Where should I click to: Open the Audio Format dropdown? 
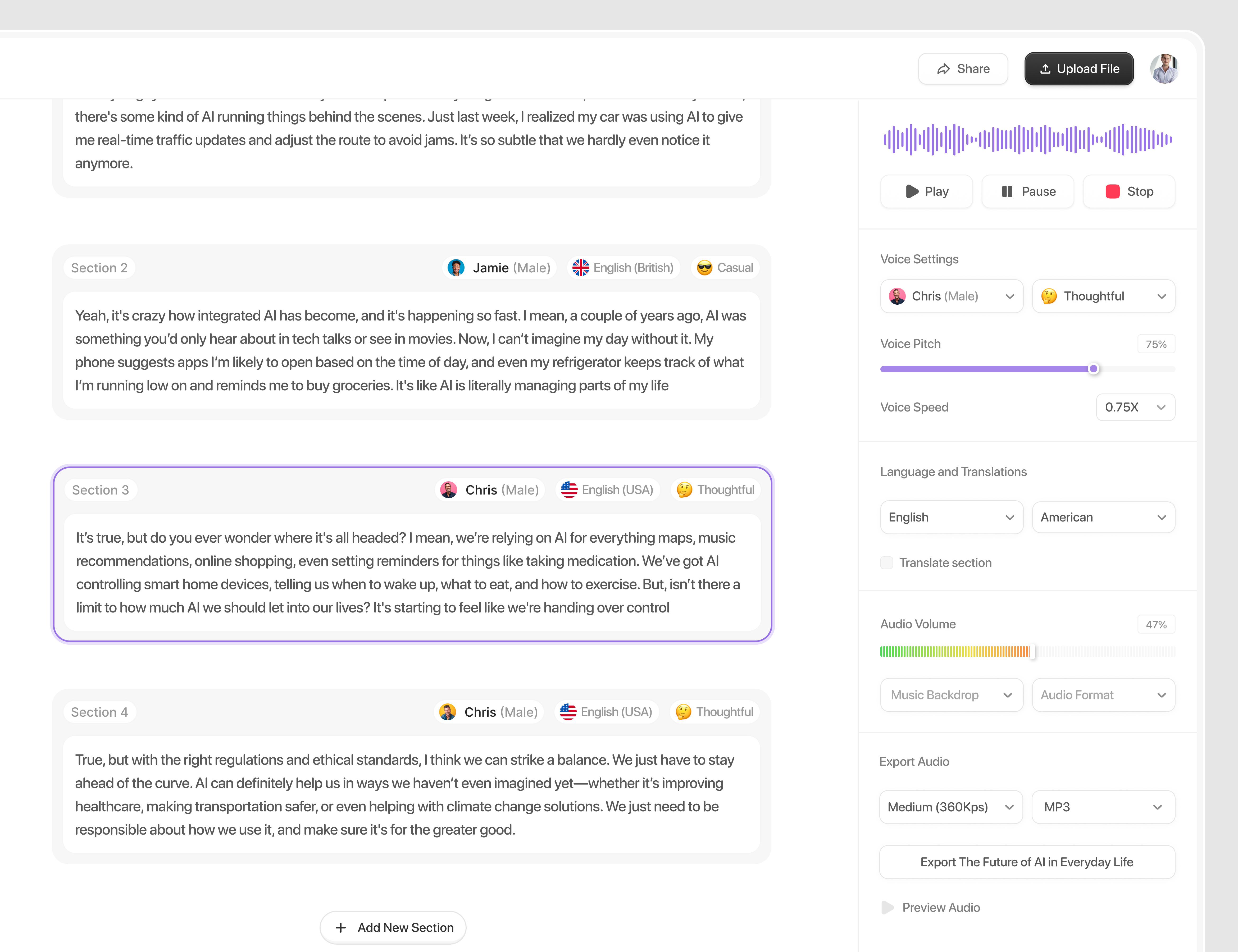pyautogui.click(x=1103, y=695)
